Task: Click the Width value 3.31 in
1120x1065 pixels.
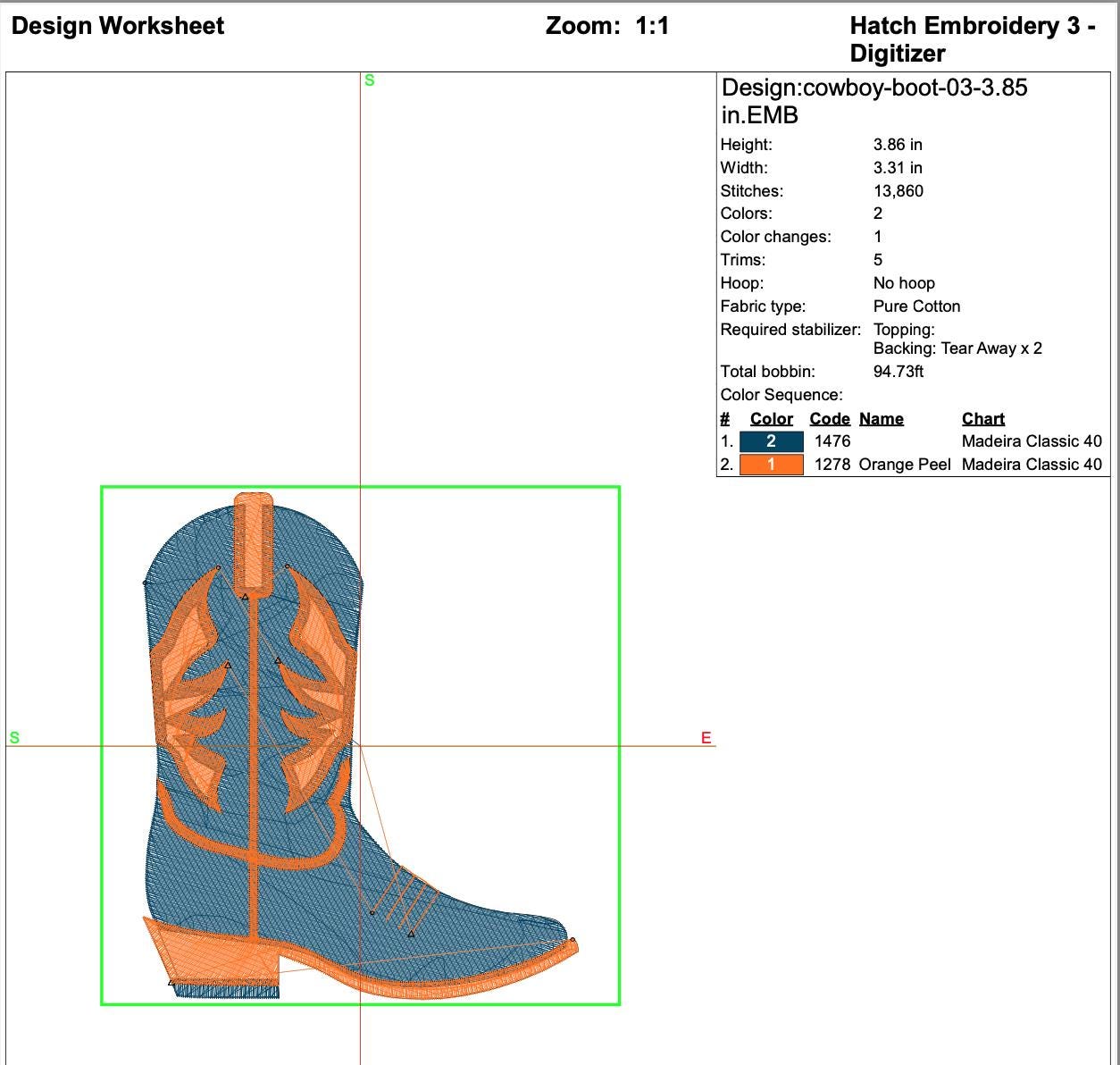Action: coord(898,168)
